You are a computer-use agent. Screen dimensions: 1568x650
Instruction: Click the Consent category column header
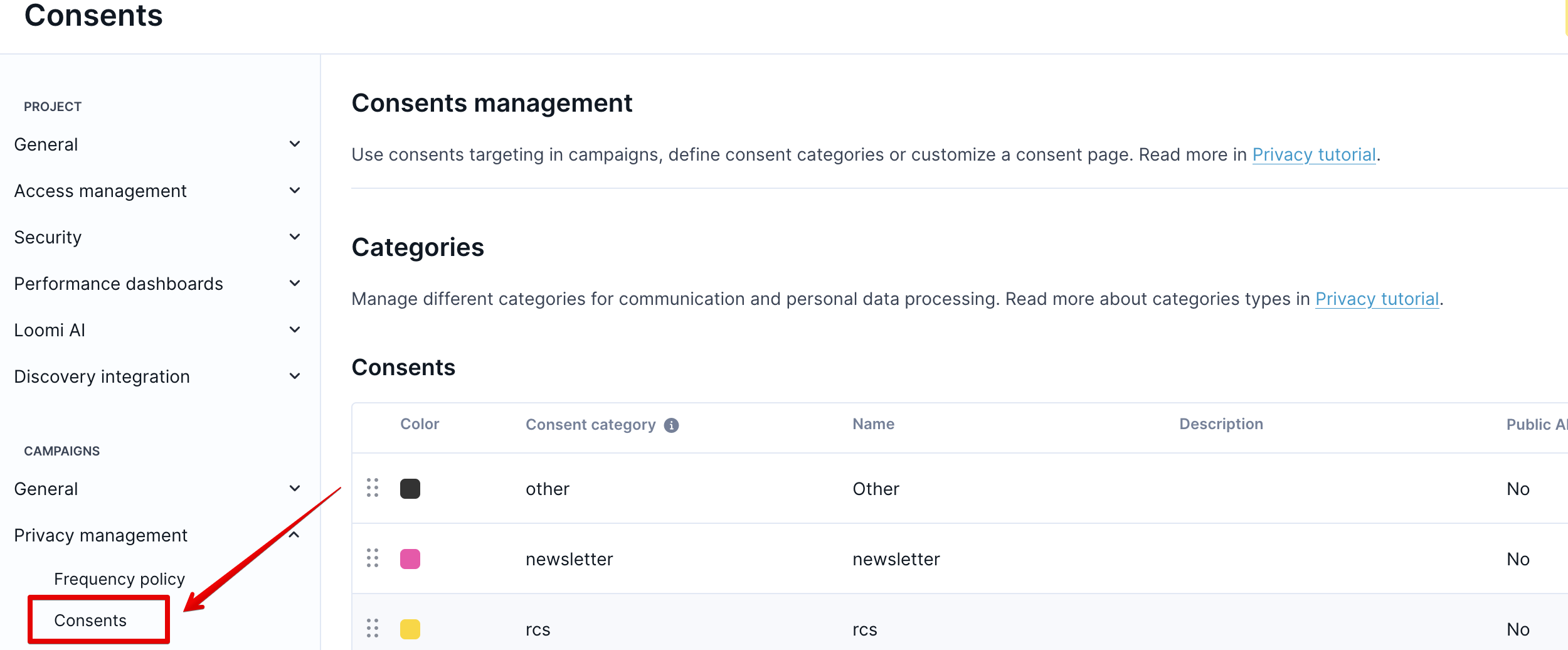point(590,425)
